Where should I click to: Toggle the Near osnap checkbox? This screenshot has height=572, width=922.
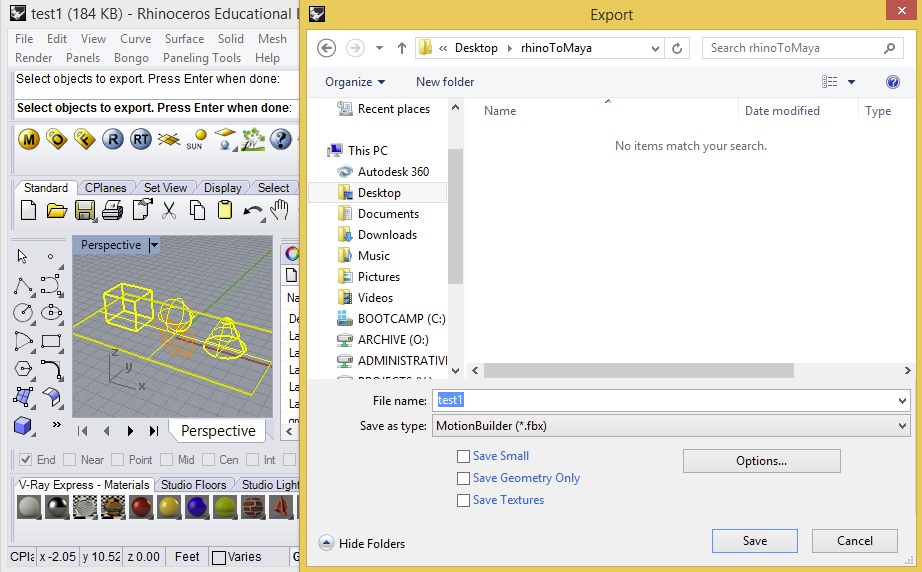pyautogui.click(x=69, y=460)
